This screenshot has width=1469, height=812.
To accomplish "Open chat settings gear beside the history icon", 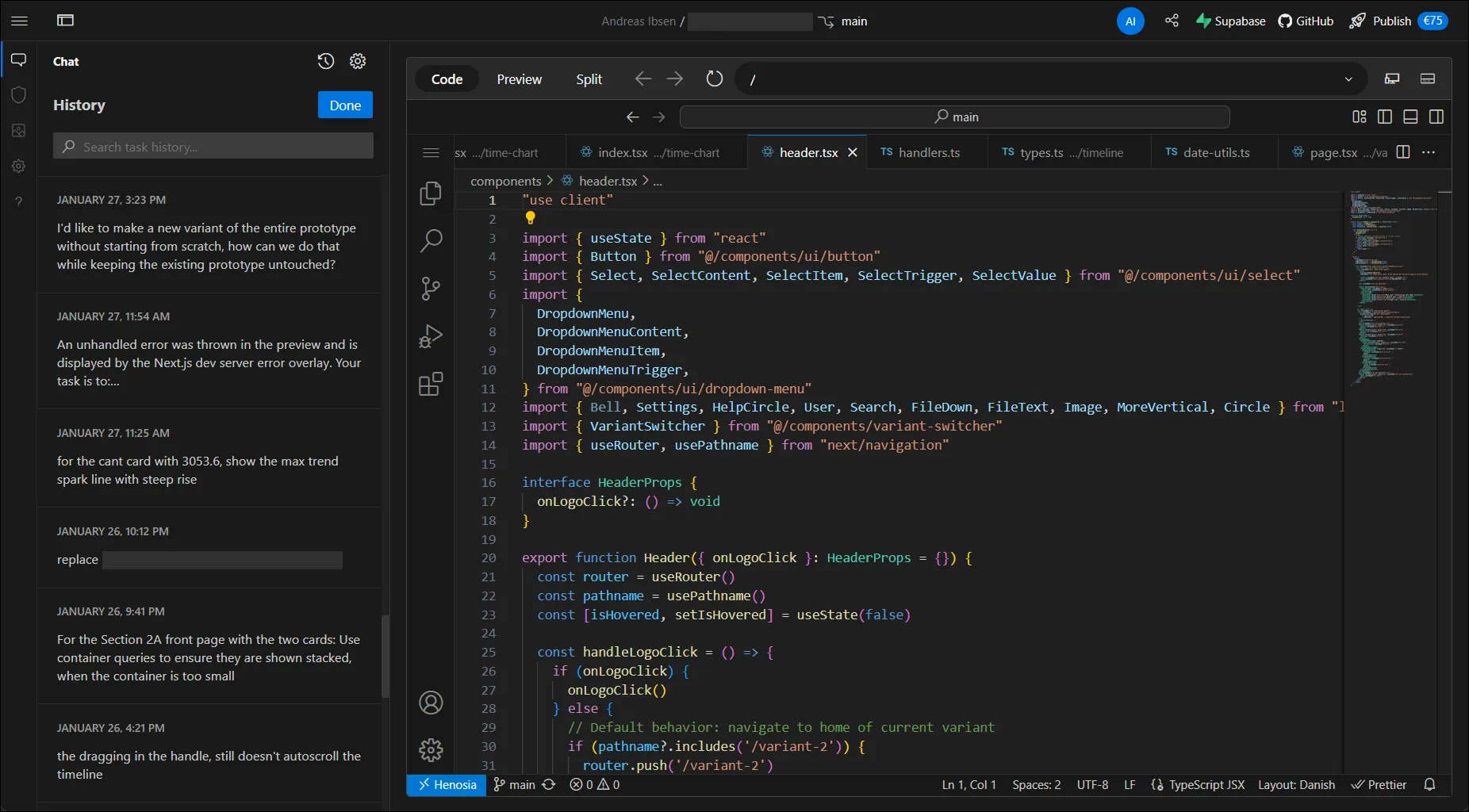I will [358, 61].
